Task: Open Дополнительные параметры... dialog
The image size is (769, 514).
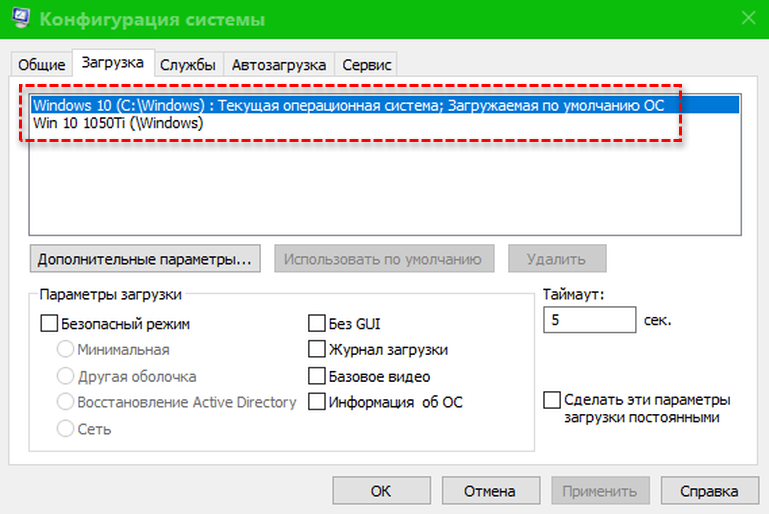Action: tap(145, 259)
